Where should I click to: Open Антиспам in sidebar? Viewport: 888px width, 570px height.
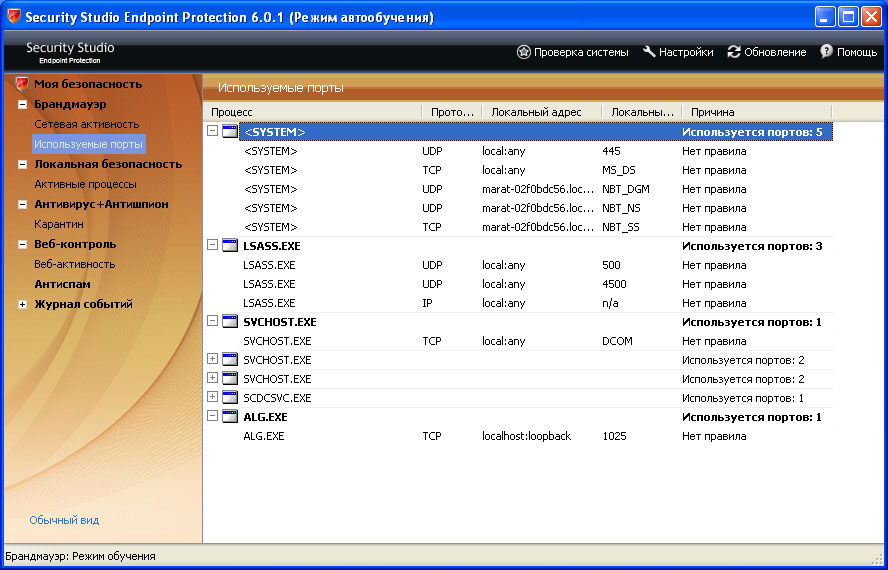62,284
